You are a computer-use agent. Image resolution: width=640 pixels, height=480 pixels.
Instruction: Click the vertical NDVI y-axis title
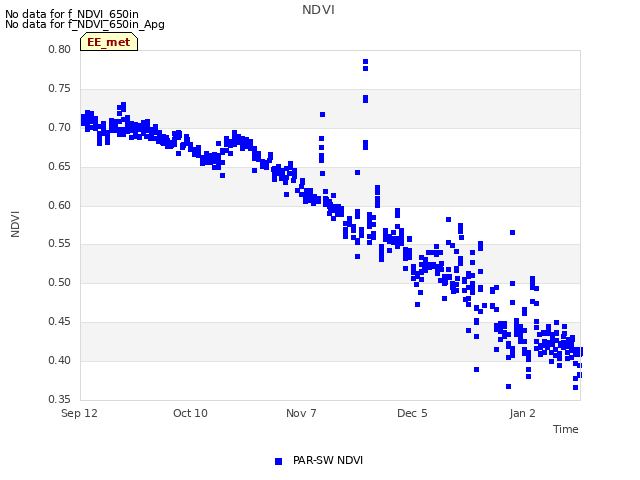[15, 224]
